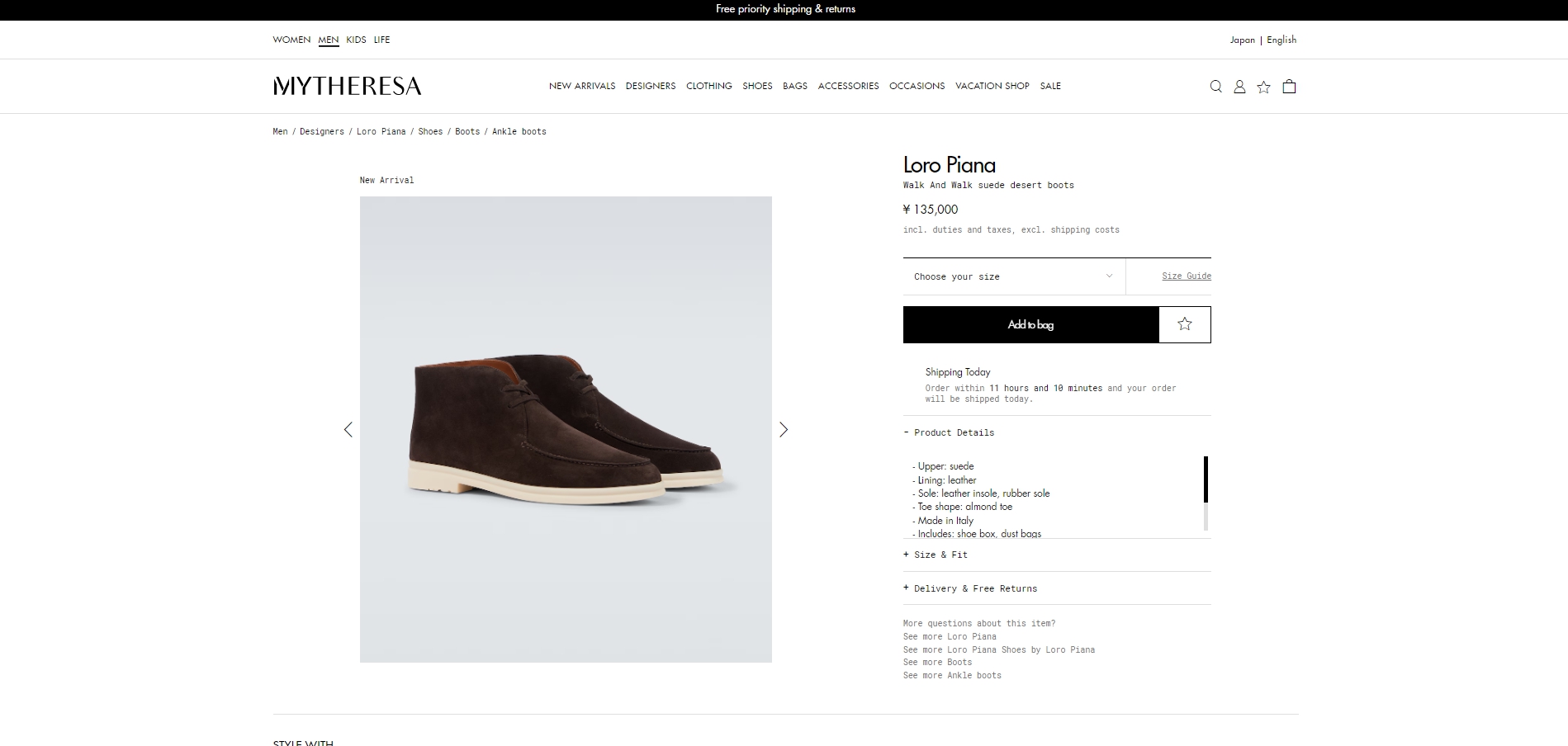Switch to Kids section

tap(356, 40)
